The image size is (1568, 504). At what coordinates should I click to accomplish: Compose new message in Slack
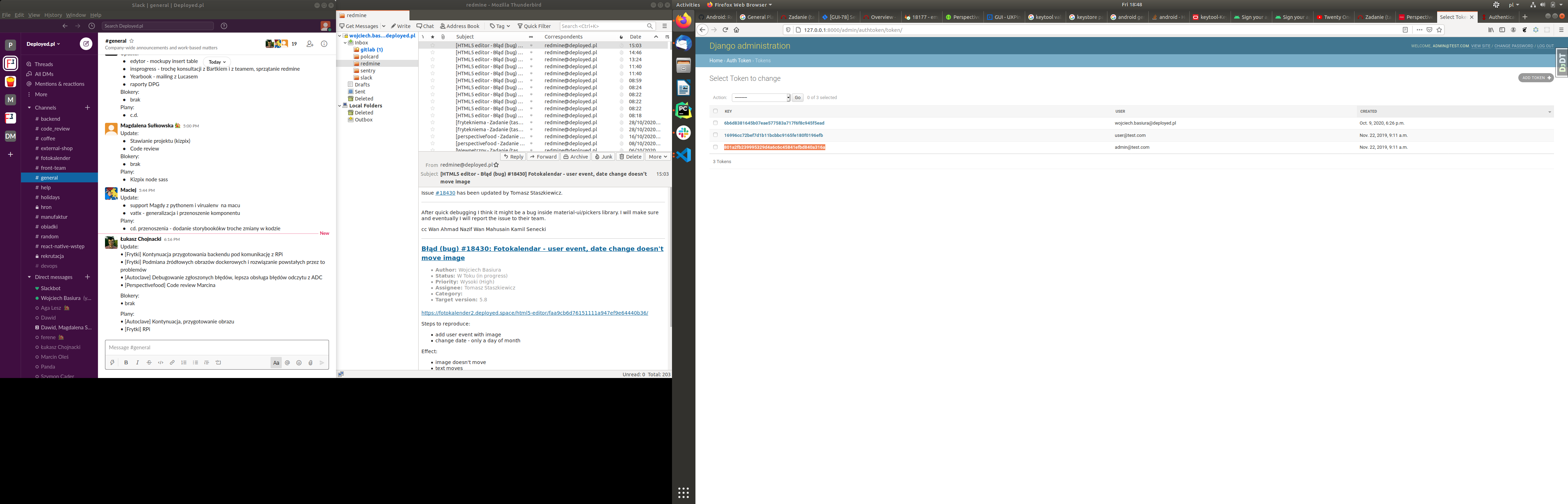coord(86,44)
